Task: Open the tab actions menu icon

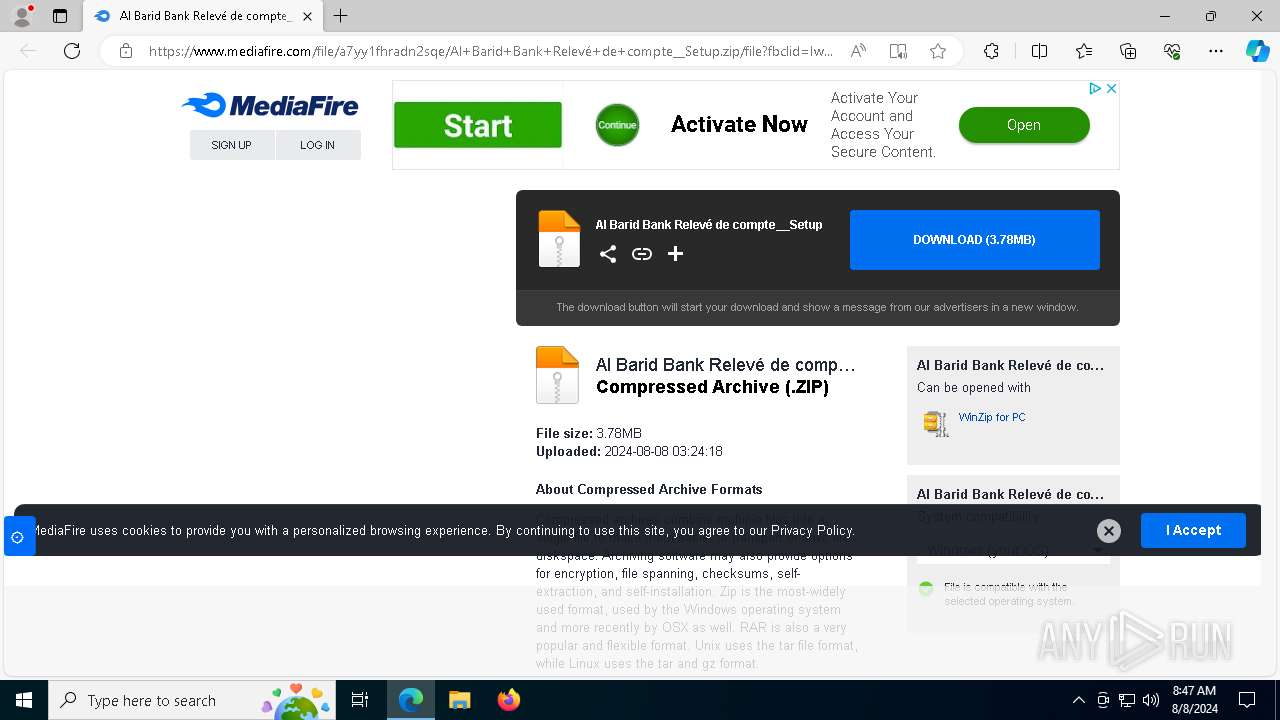Action: 60,16
